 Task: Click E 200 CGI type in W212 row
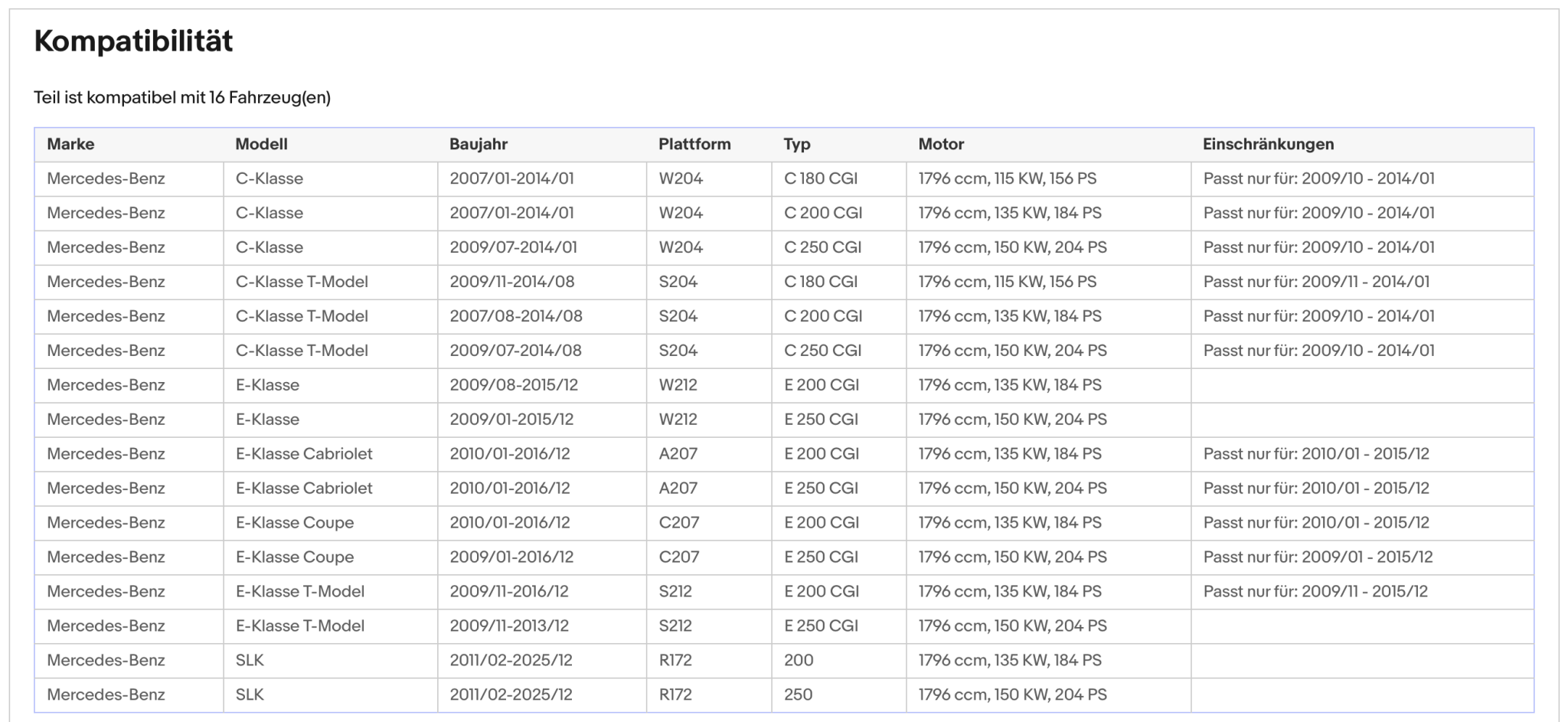(822, 385)
